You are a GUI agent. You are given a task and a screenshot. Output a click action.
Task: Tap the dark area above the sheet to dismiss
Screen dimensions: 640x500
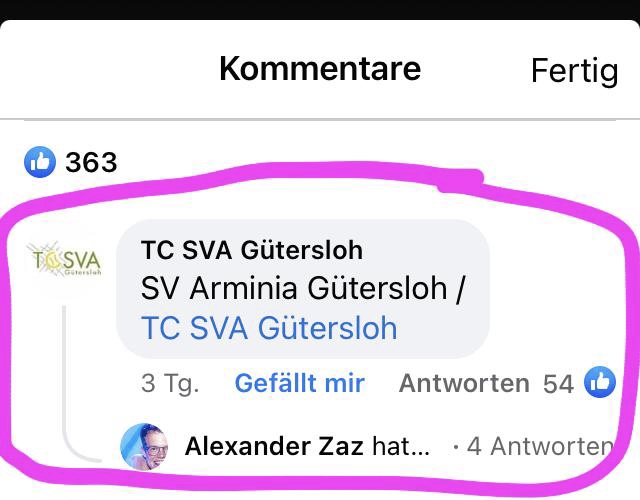click(x=320, y=9)
